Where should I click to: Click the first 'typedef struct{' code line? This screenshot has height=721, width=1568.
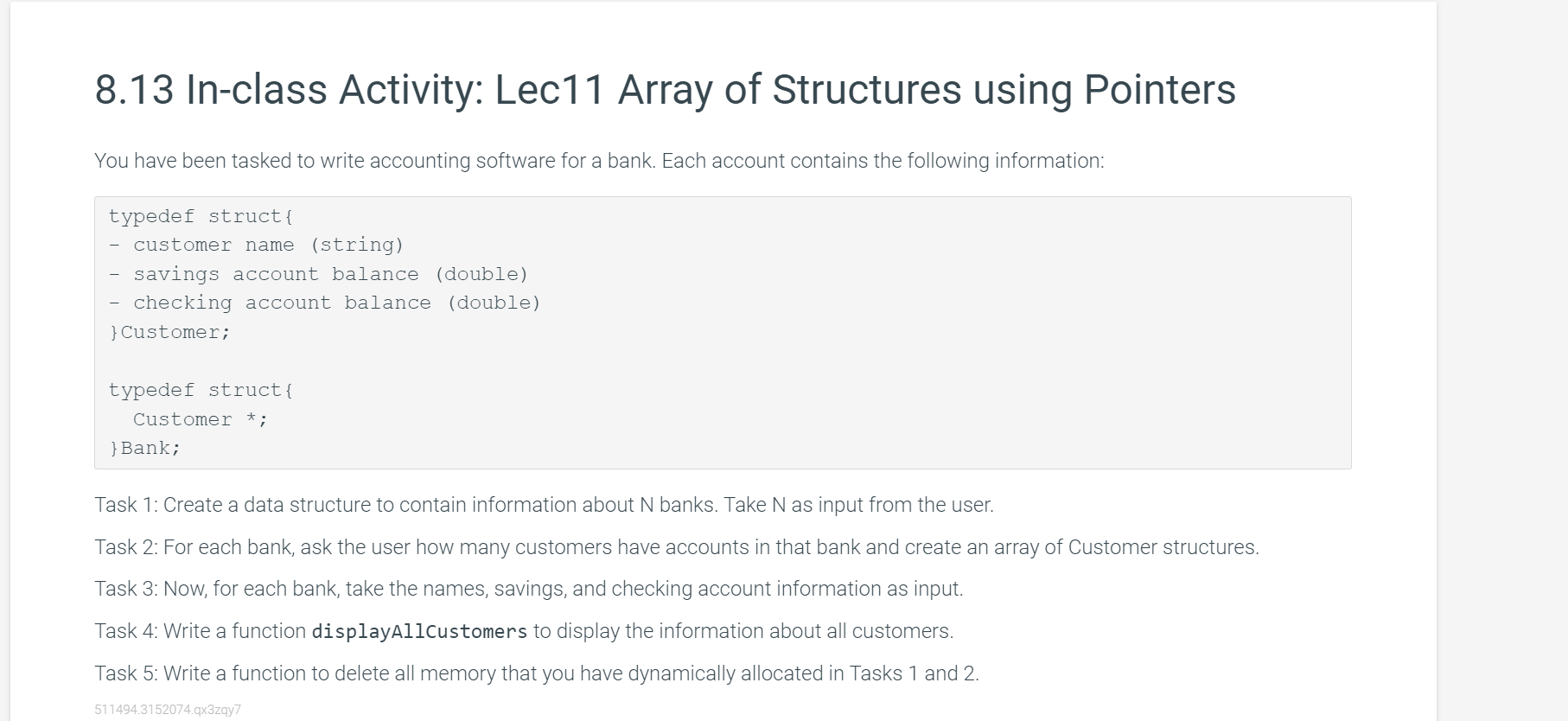click(201, 216)
